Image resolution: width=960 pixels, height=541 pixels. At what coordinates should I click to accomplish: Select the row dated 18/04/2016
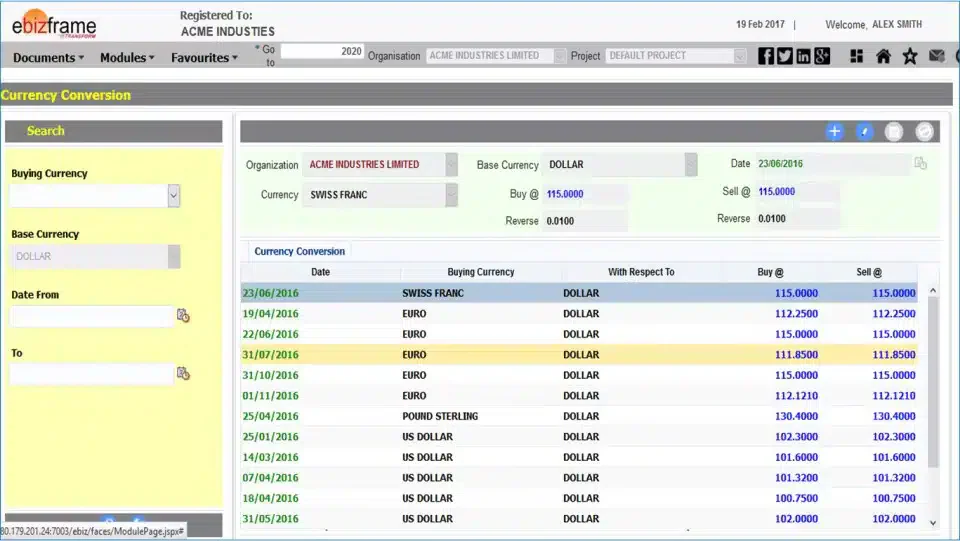579,498
